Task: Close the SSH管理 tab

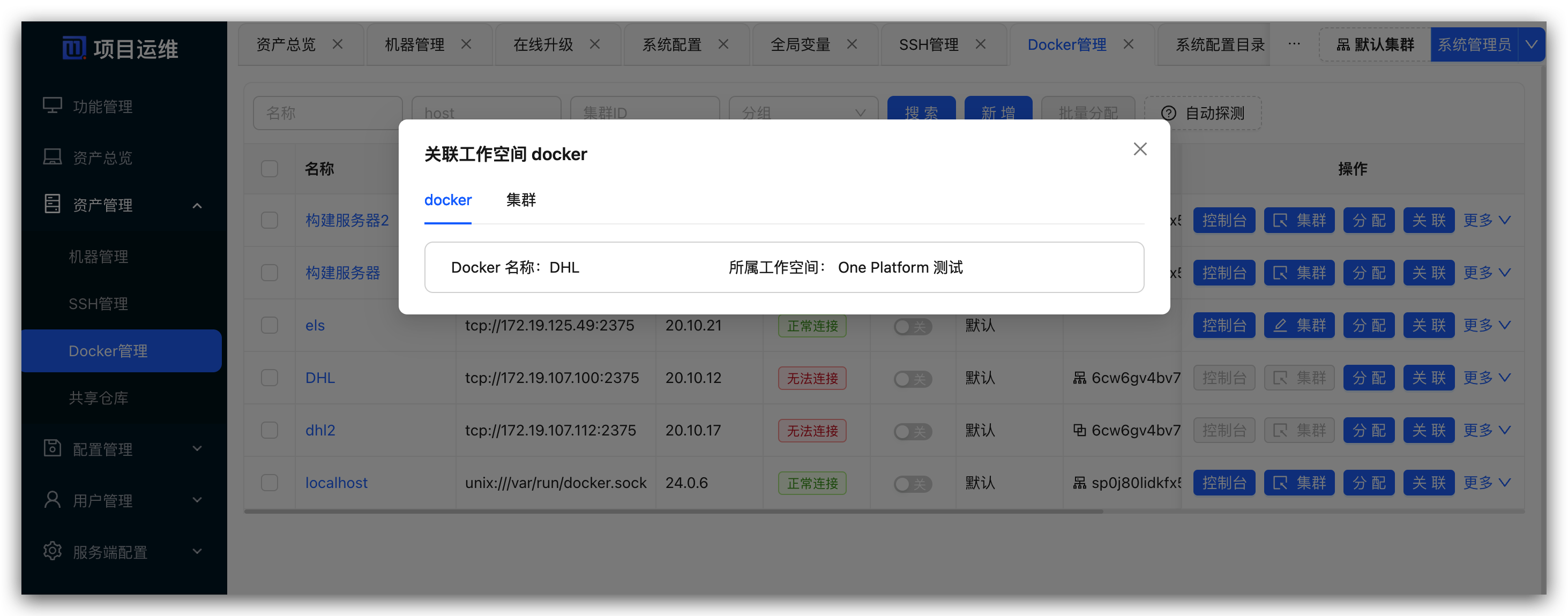Action: pos(981,44)
